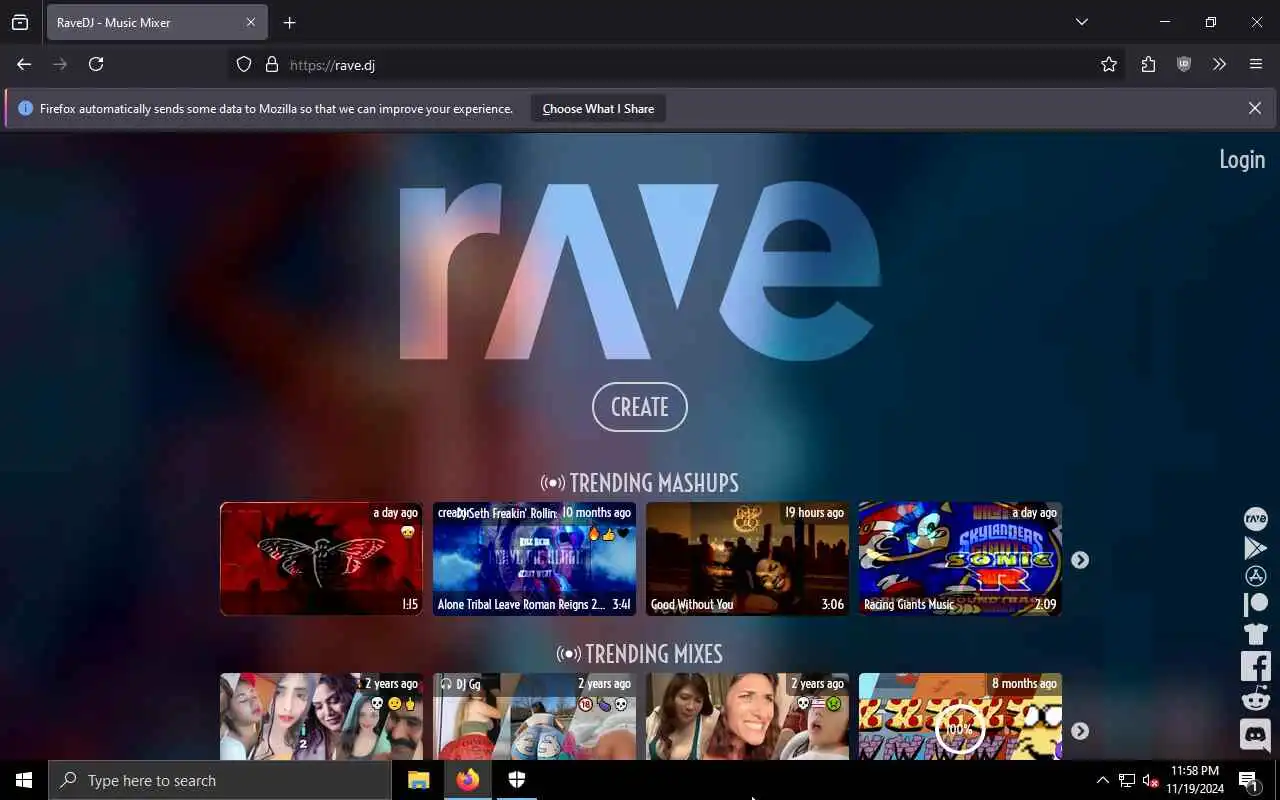Image resolution: width=1280 pixels, height=800 pixels.
Task: Open tracking protection shield in address bar
Action: [x=244, y=64]
